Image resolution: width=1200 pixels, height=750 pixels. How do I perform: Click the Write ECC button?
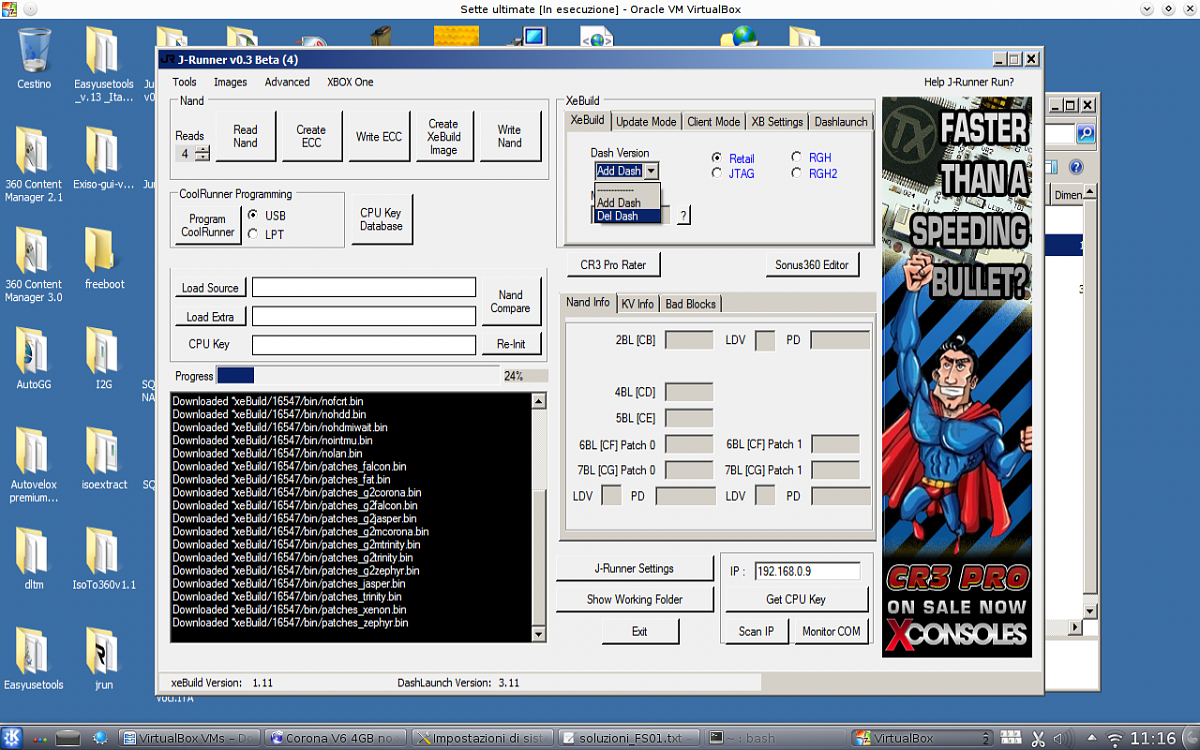[x=379, y=136]
